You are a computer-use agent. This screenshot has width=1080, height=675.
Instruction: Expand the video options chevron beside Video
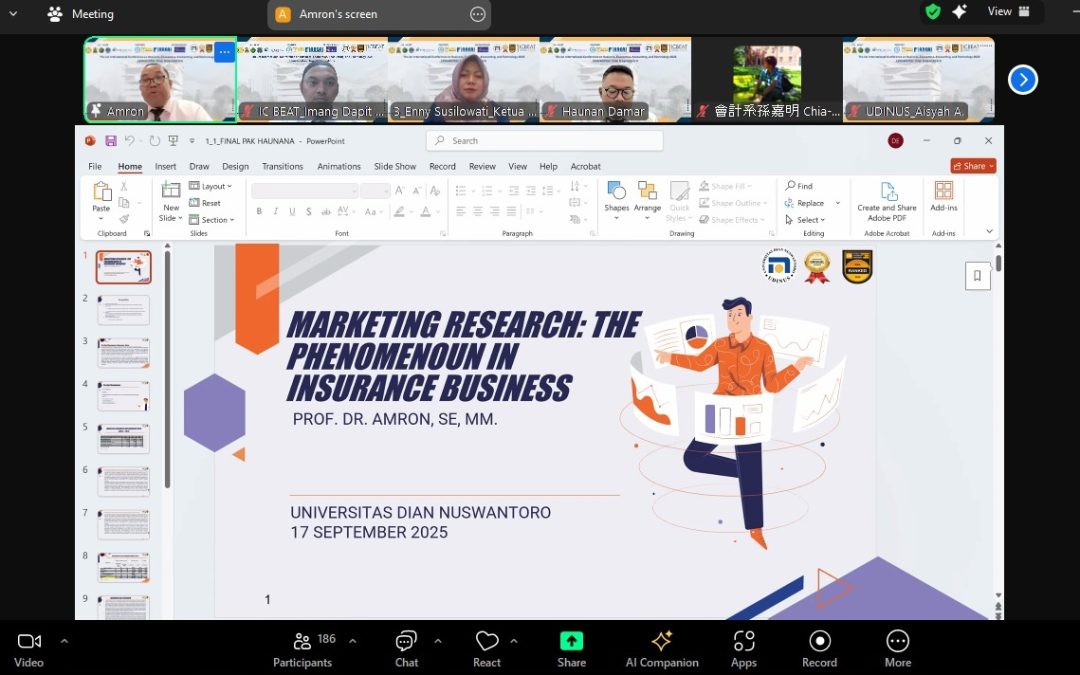click(64, 641)
